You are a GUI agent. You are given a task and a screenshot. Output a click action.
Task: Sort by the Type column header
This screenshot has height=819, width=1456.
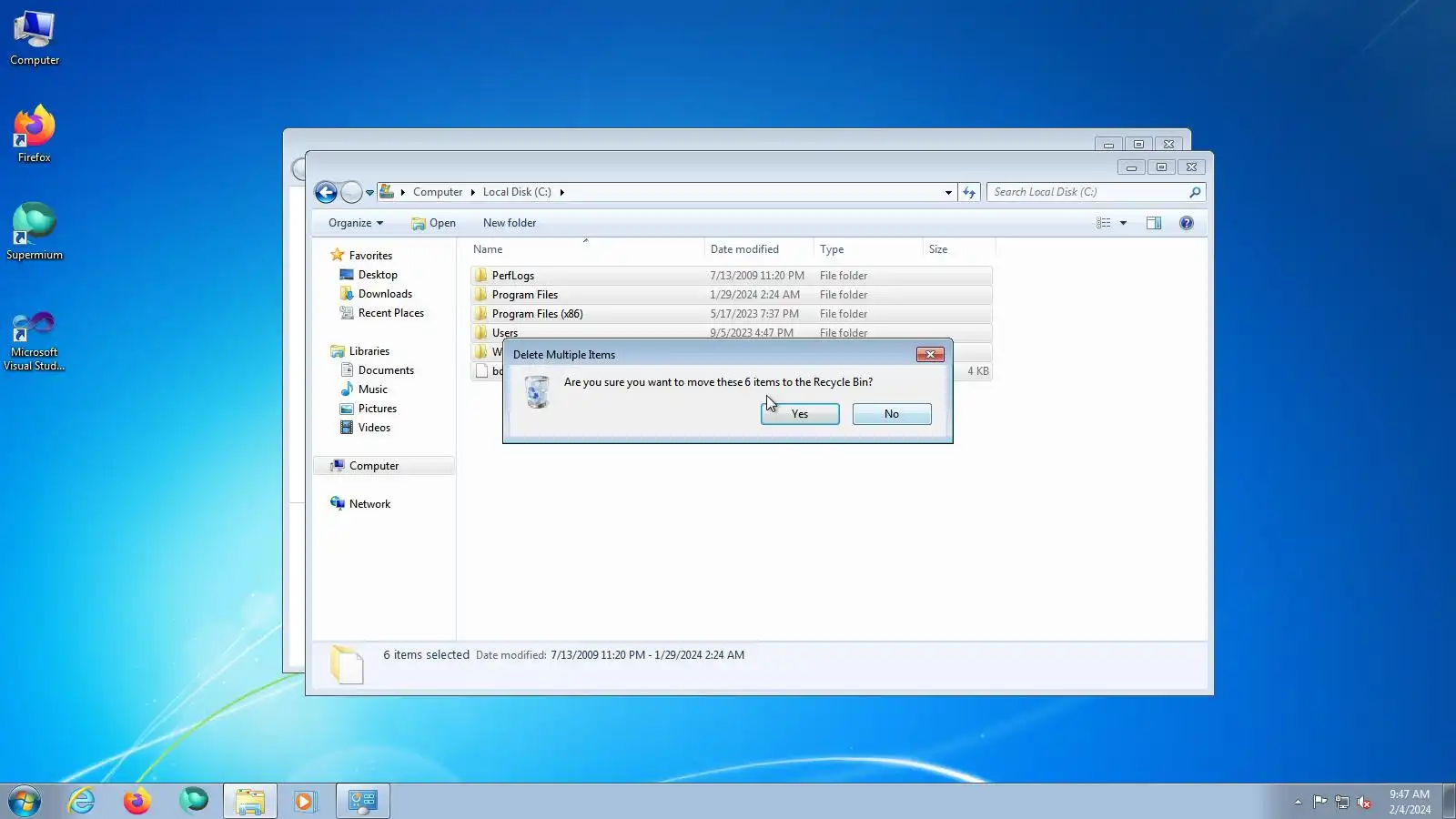[867, 249]
